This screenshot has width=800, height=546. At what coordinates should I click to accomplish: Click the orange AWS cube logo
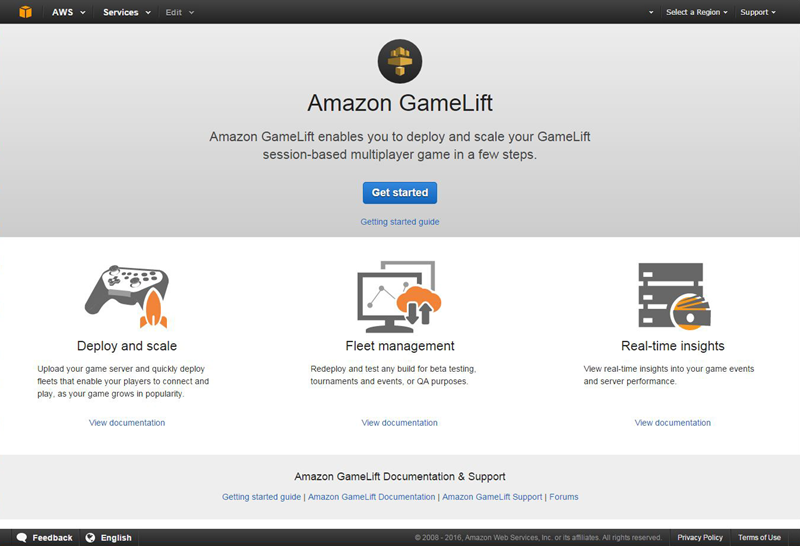[25, 12]
